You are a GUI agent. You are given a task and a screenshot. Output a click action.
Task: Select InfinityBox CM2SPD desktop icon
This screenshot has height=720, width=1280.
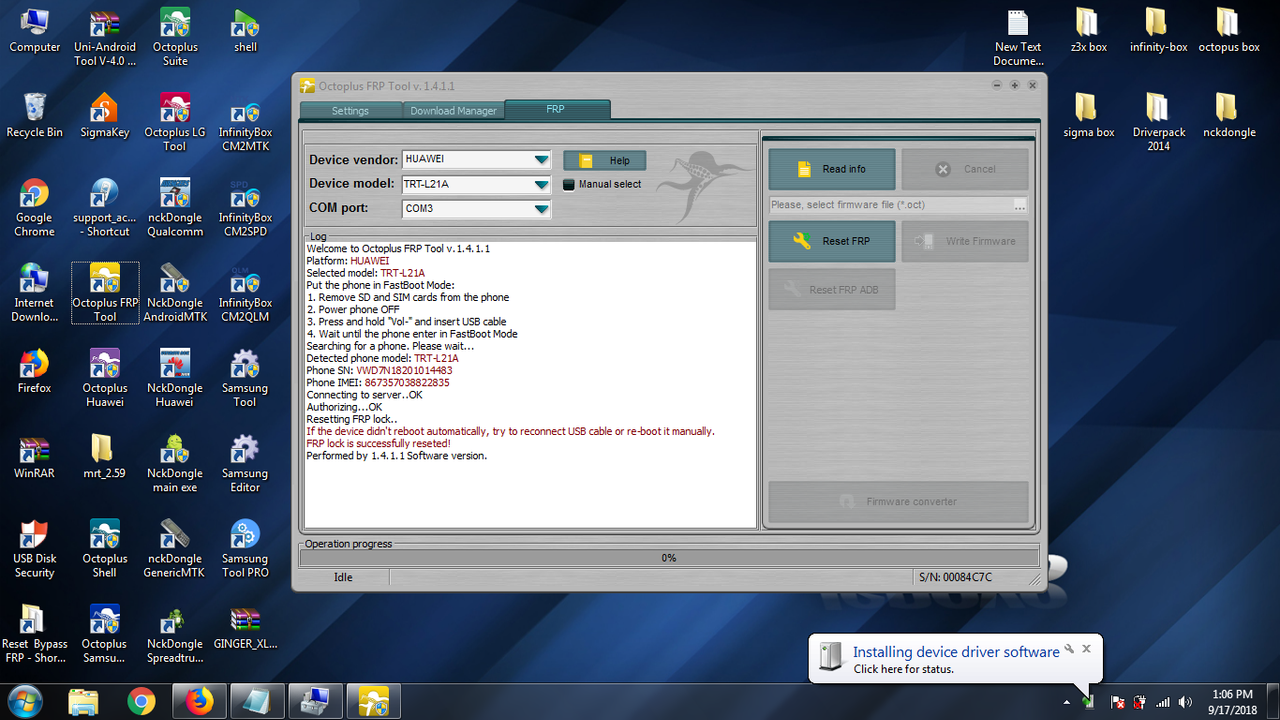245,208
